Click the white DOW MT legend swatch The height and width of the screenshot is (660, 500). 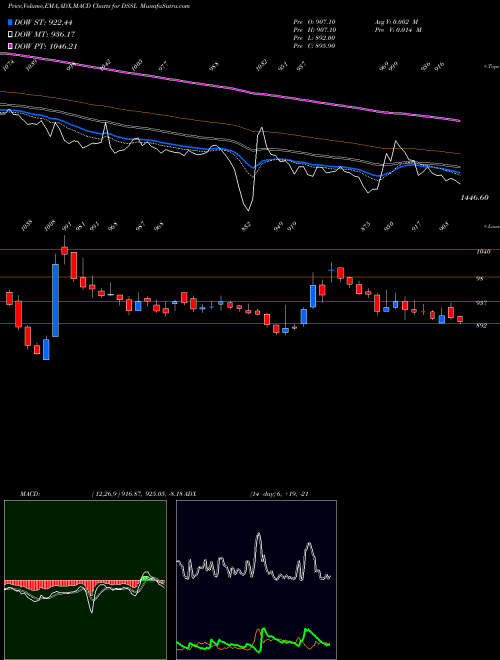click(10, 34)
